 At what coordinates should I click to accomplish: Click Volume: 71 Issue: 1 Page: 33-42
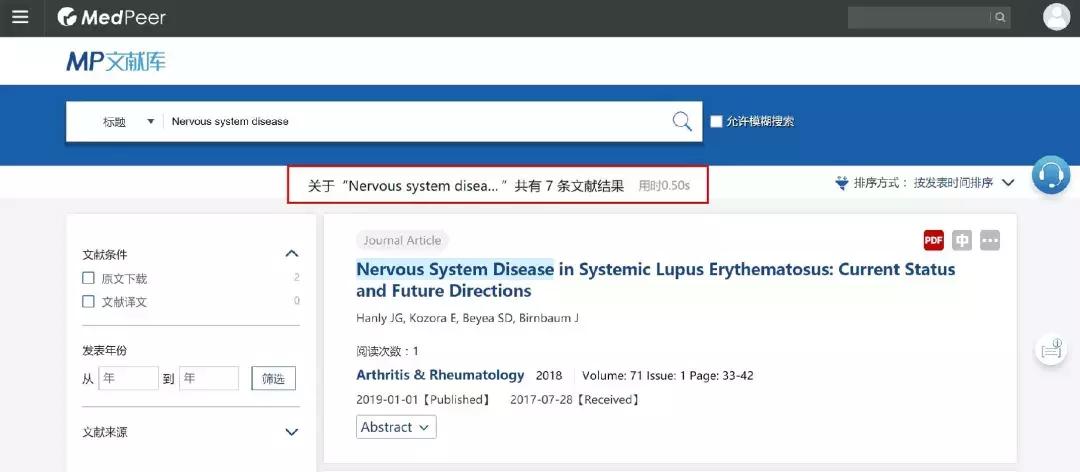pos(667,376)
